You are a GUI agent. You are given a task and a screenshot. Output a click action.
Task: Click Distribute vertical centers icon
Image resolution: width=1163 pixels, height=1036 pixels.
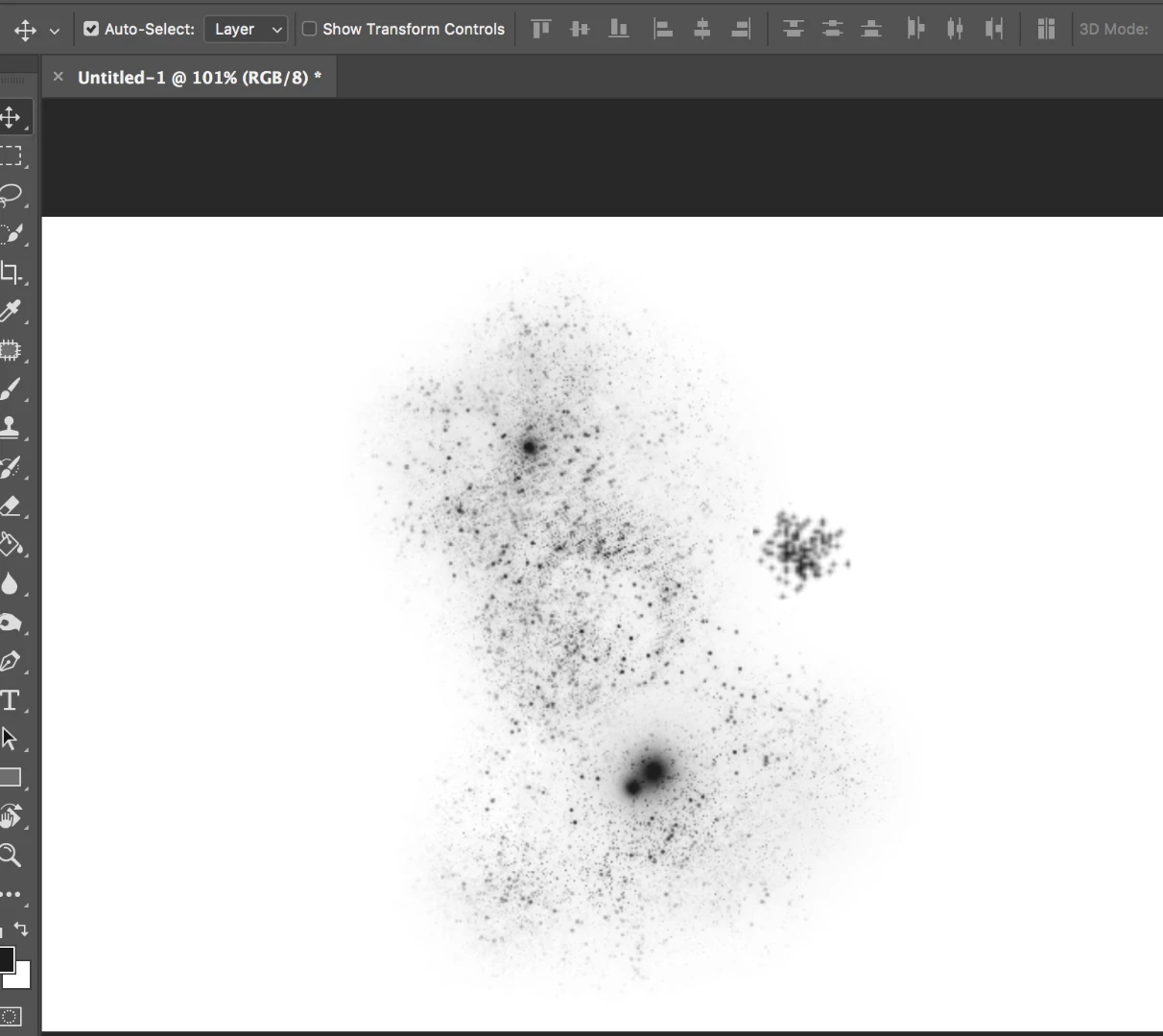click(833, 29)
